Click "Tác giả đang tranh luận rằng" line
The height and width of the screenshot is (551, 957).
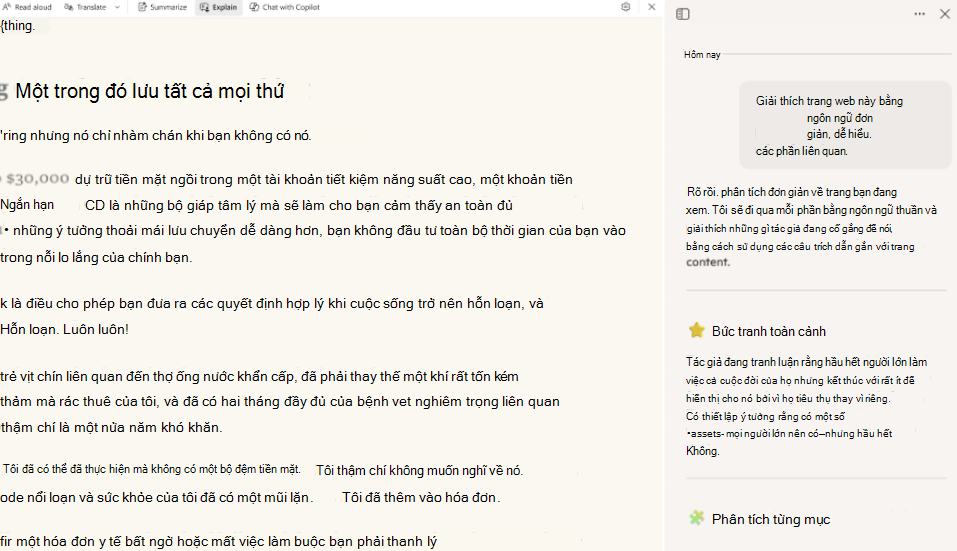point(806,362)
